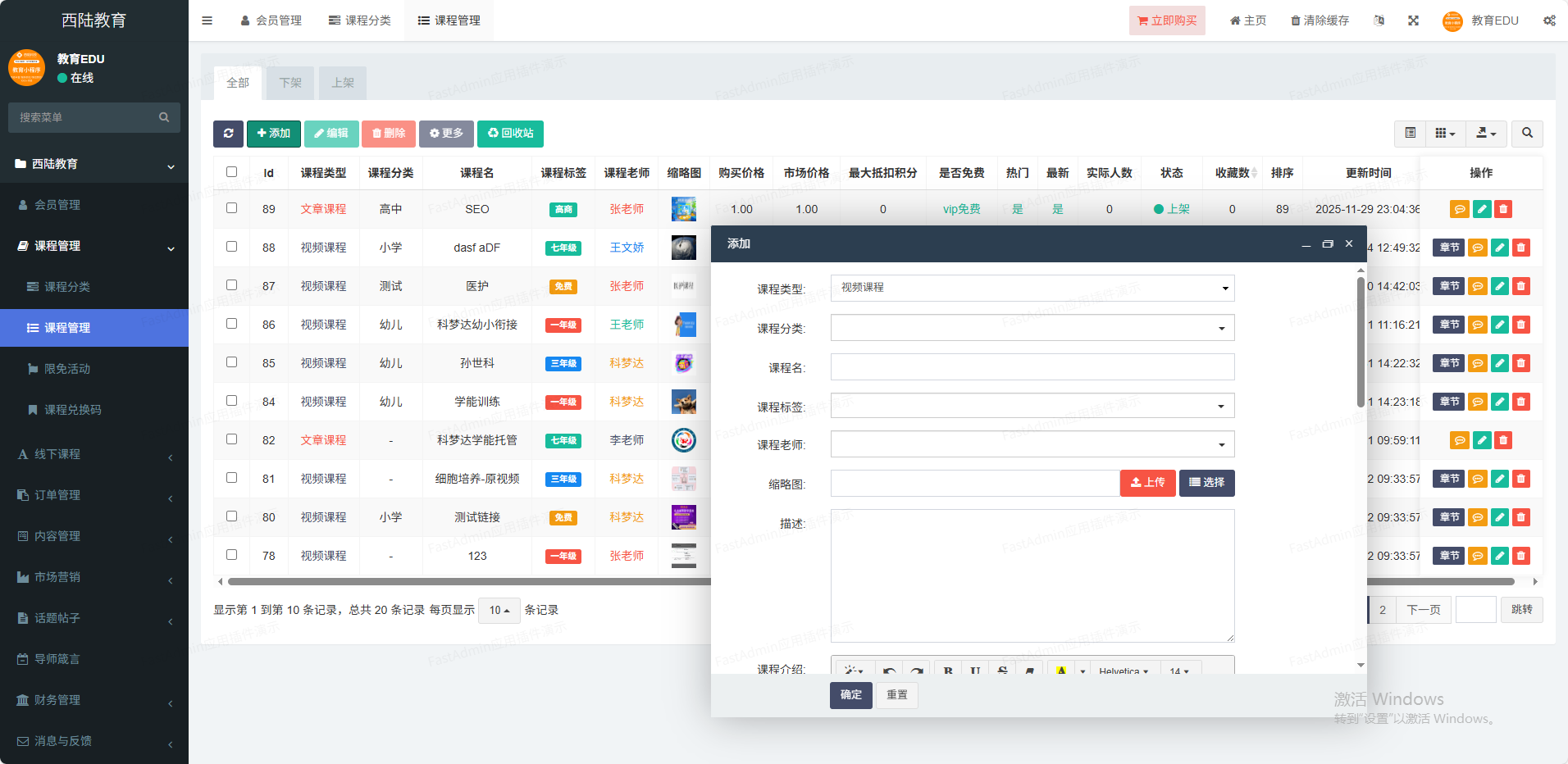Open the column display grid icon
Viewport: 1568px width, 764px height.
tap(1445, 134)
